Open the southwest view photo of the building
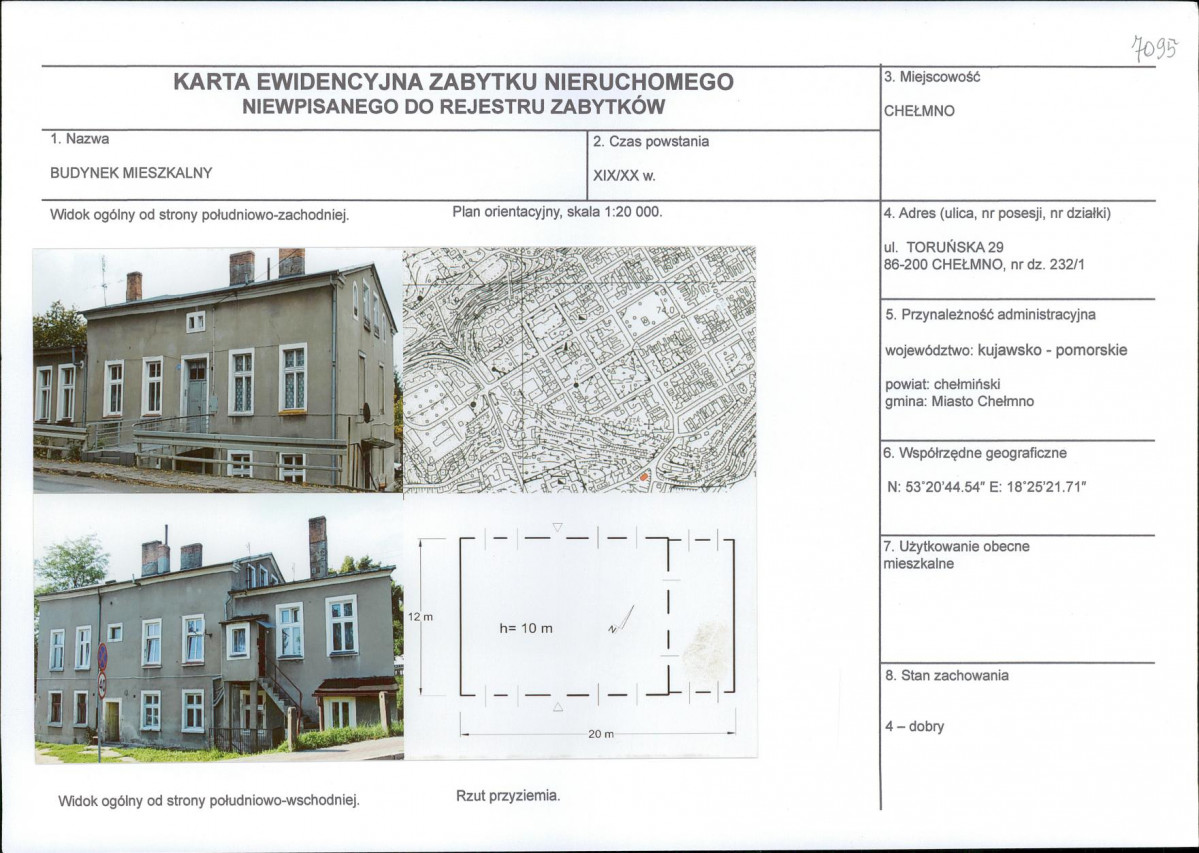 click(217, 370)
